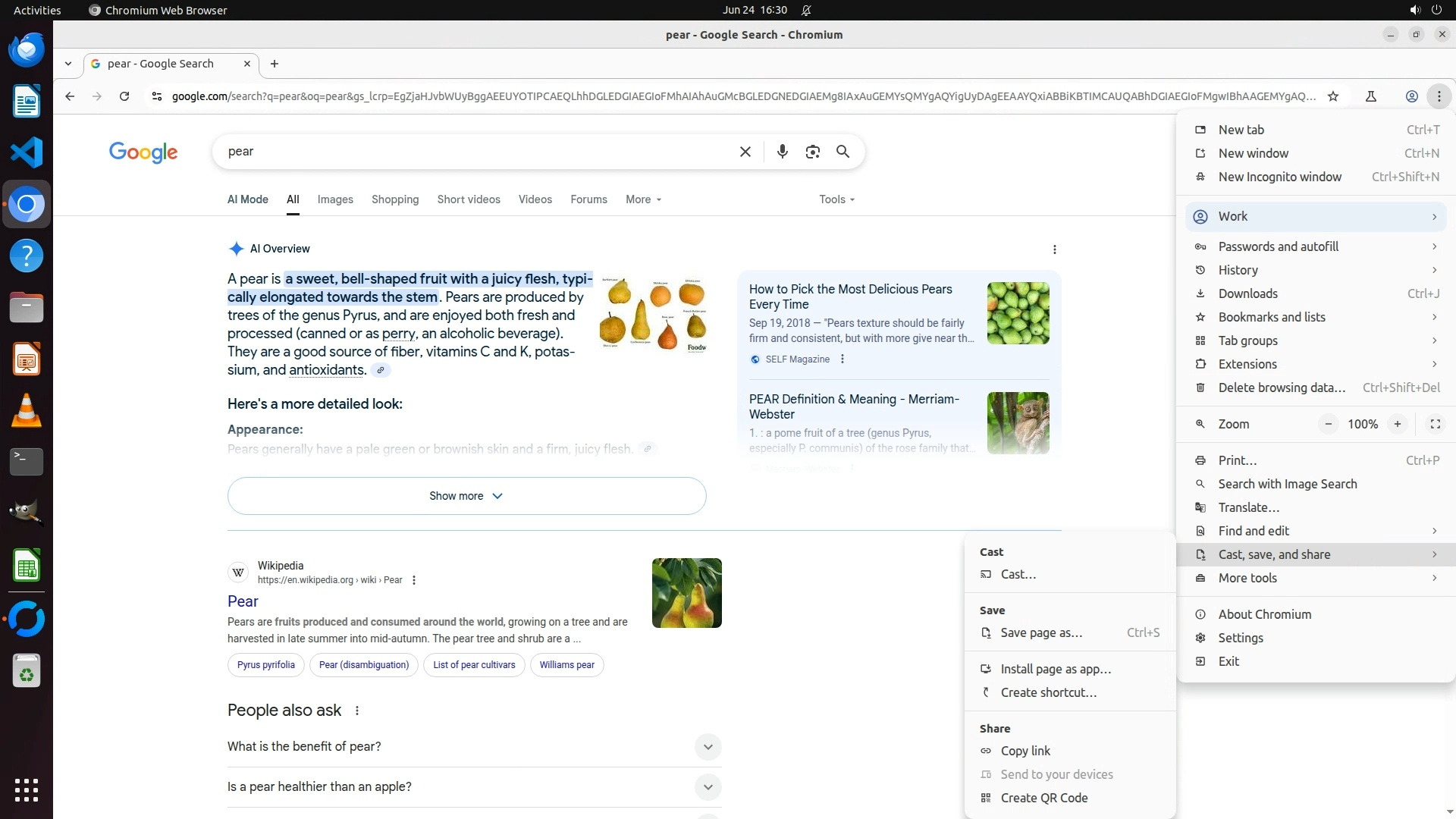1456x819 pixels.
Task: Open VLC media player from dock
Action: [27, 410]
